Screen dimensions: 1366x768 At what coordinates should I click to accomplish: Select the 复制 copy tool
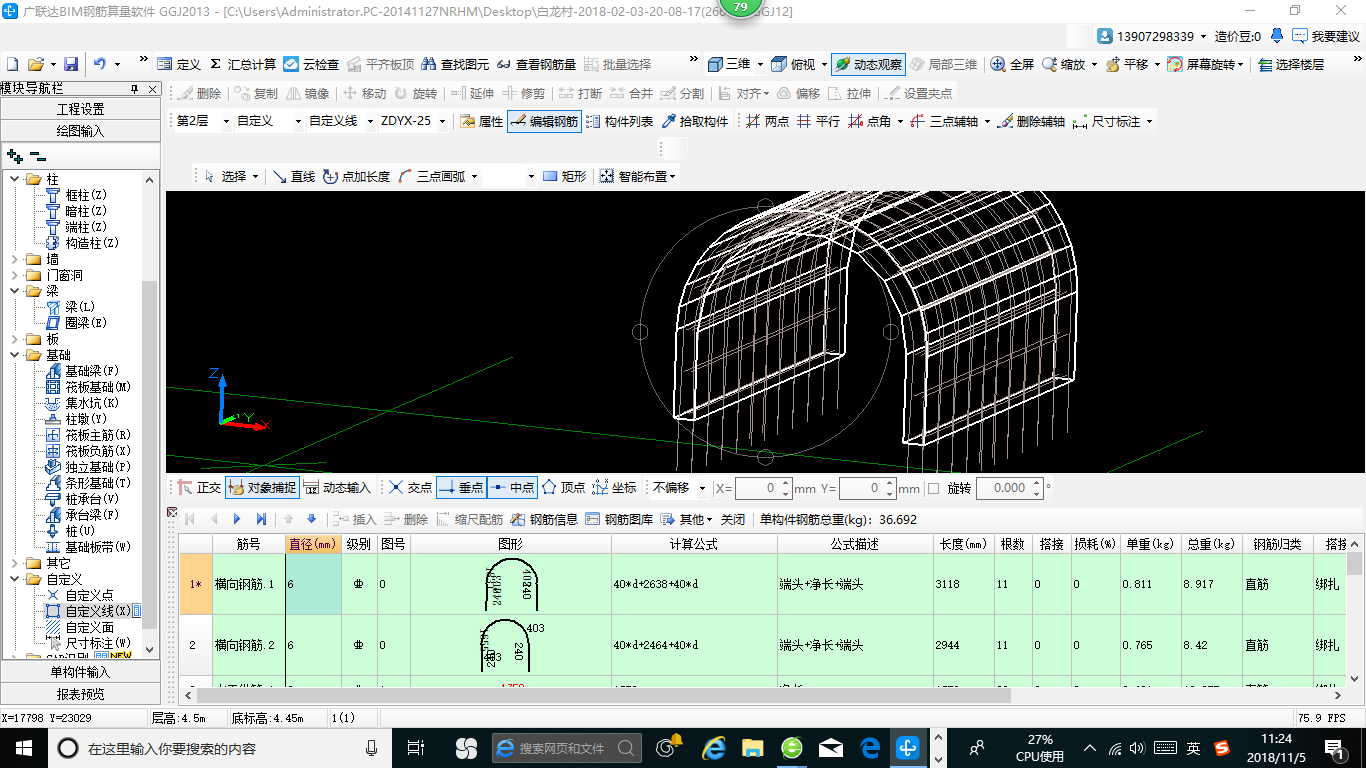point(256,93)
